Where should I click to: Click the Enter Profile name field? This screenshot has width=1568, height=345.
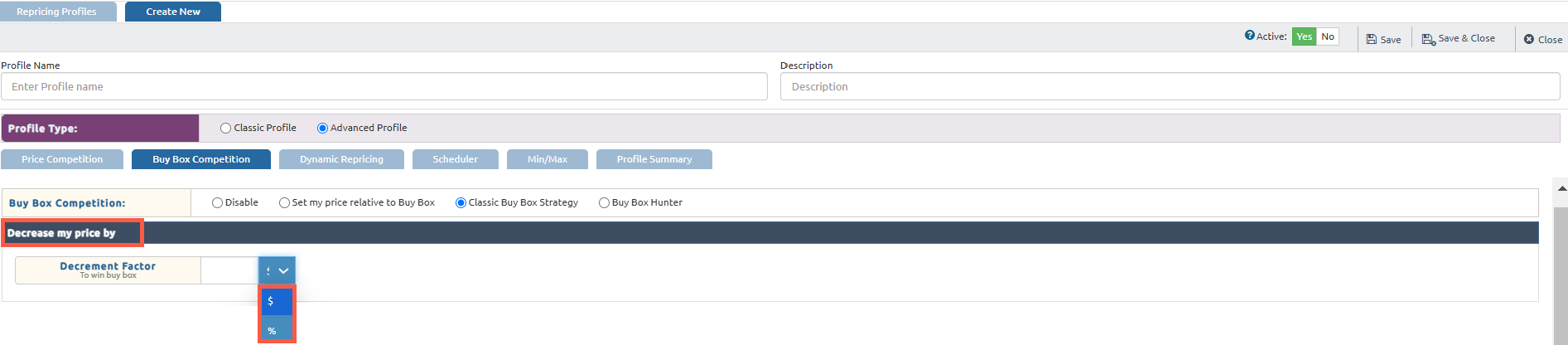click(384, 86)
